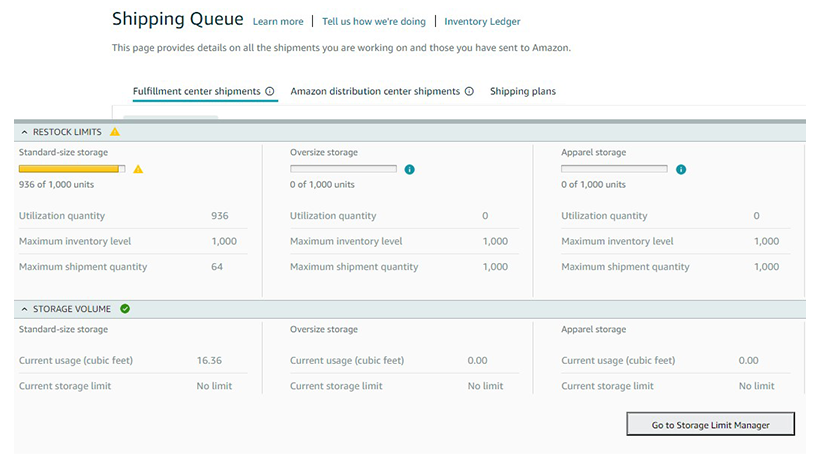Click Apparel Current usage value 0.00

(x=749, y=360)
